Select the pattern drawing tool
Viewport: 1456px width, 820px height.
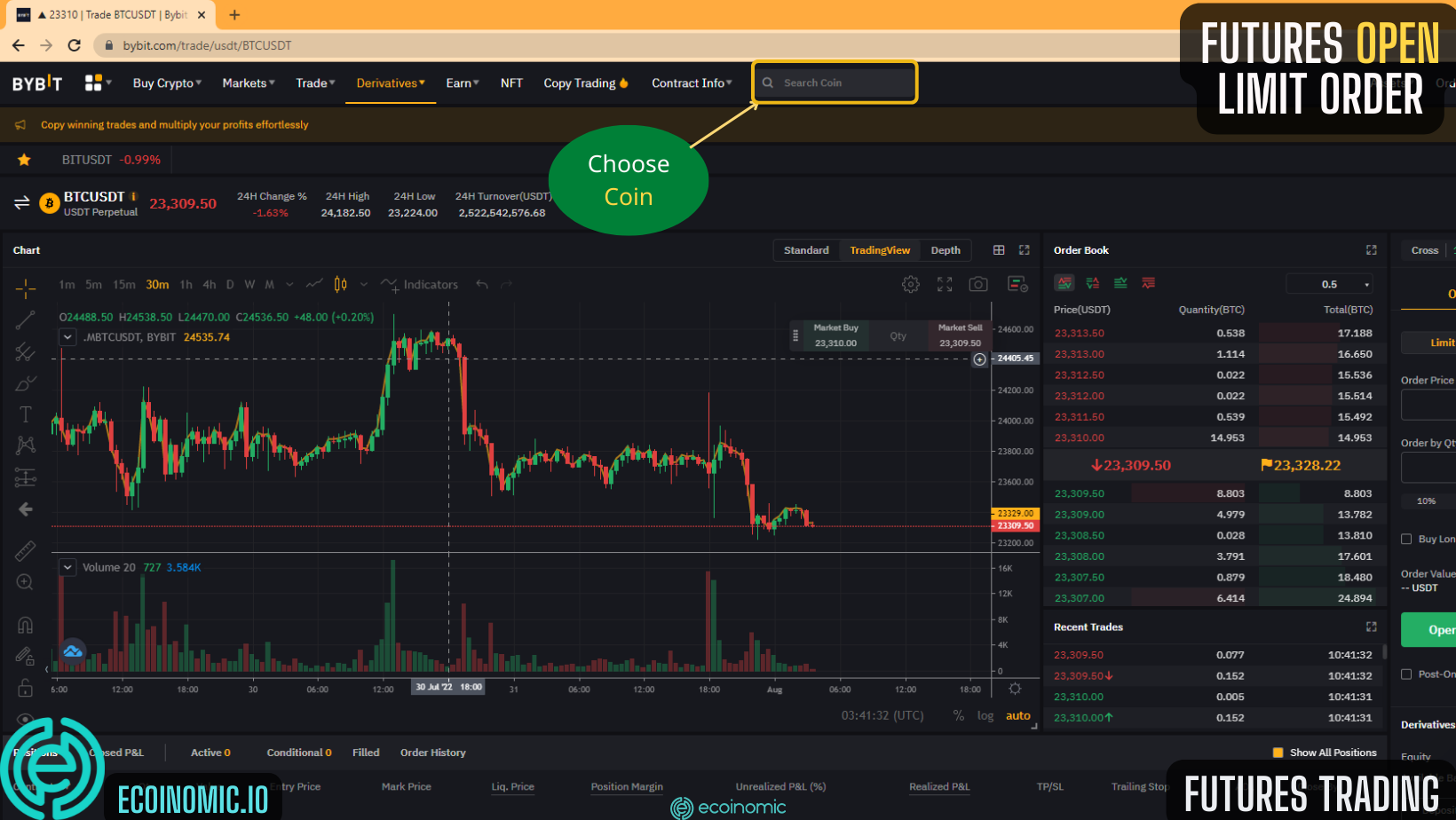click(x=25, y=445)
